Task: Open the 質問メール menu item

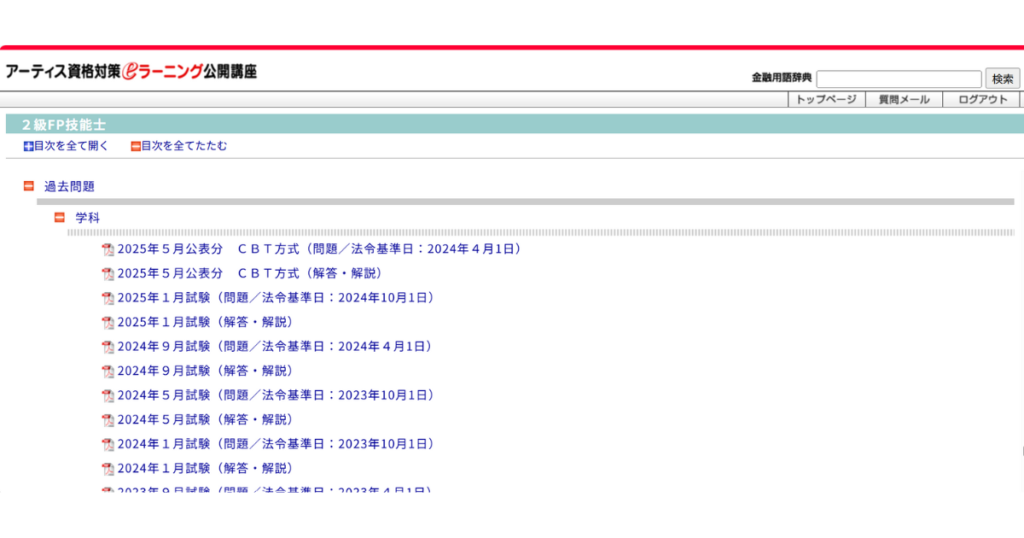Action: [904, 100]
